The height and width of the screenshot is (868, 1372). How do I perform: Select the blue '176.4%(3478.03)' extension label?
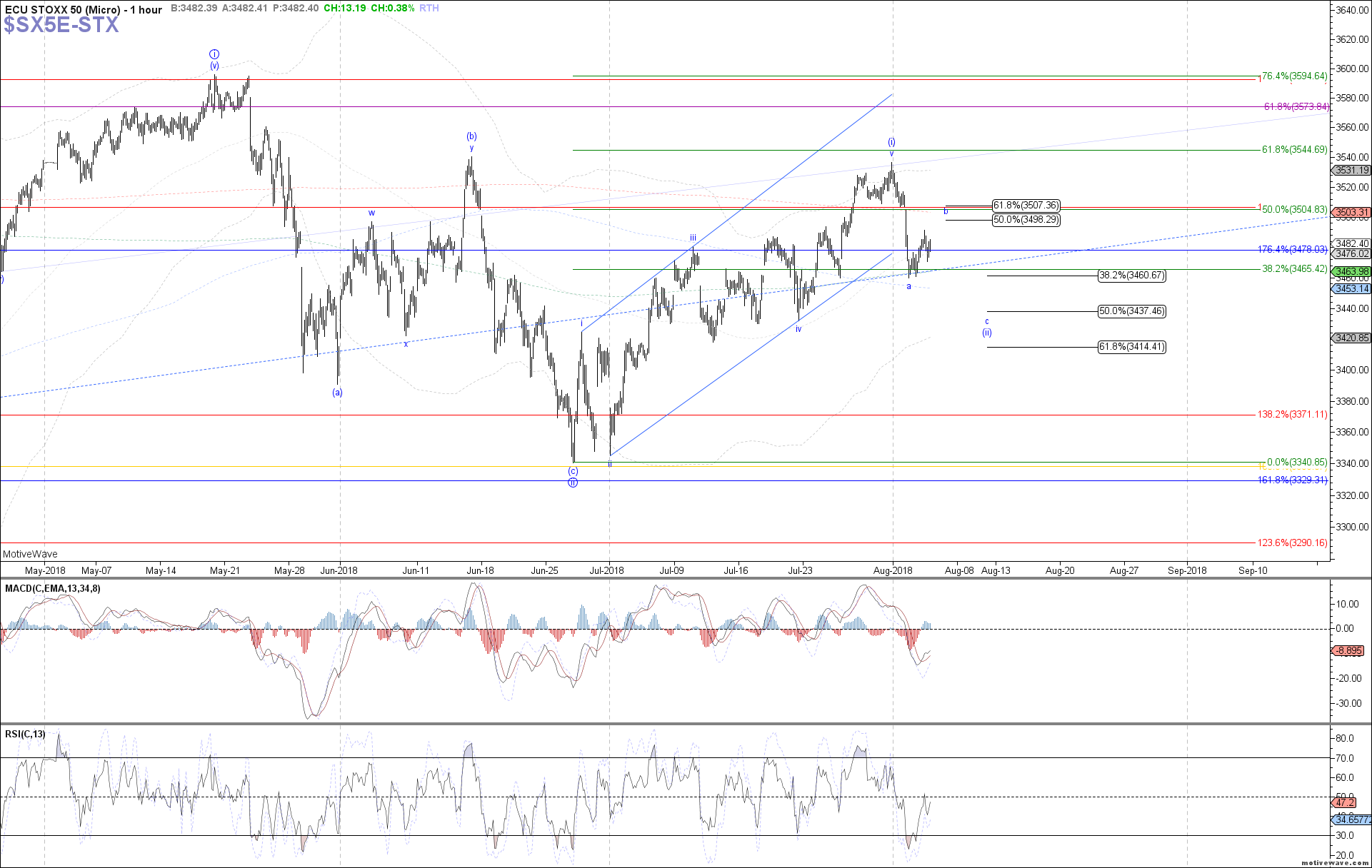[1292, 250]
